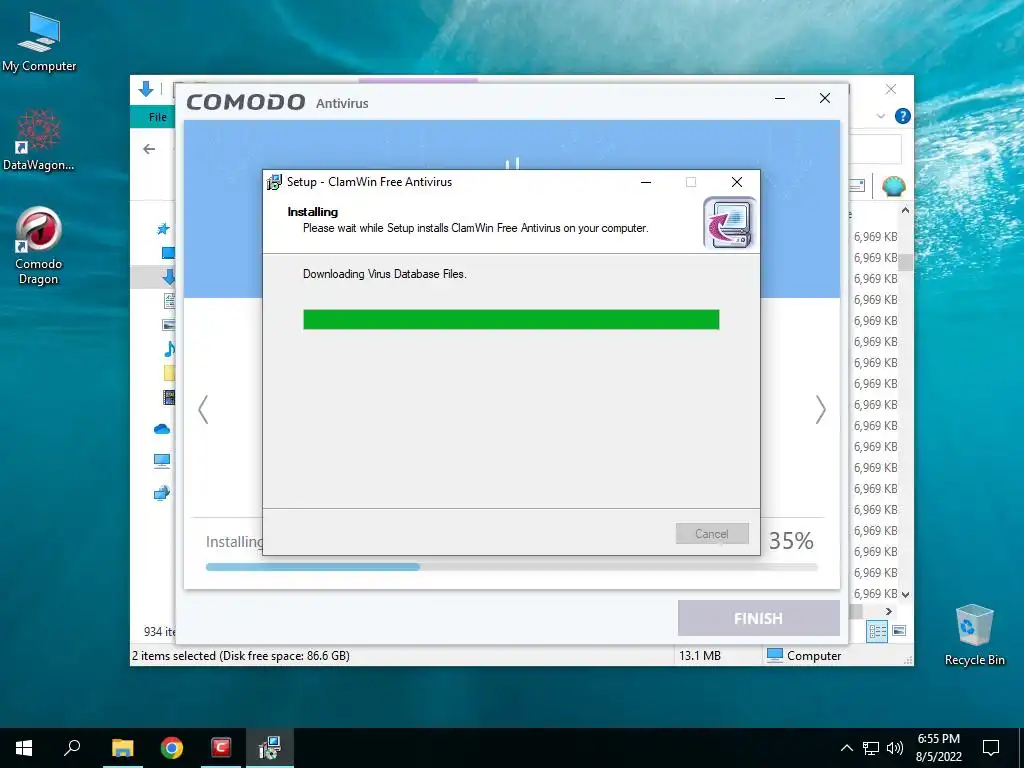Select Network icon in Explorer sidebar

tap(162, 492)
